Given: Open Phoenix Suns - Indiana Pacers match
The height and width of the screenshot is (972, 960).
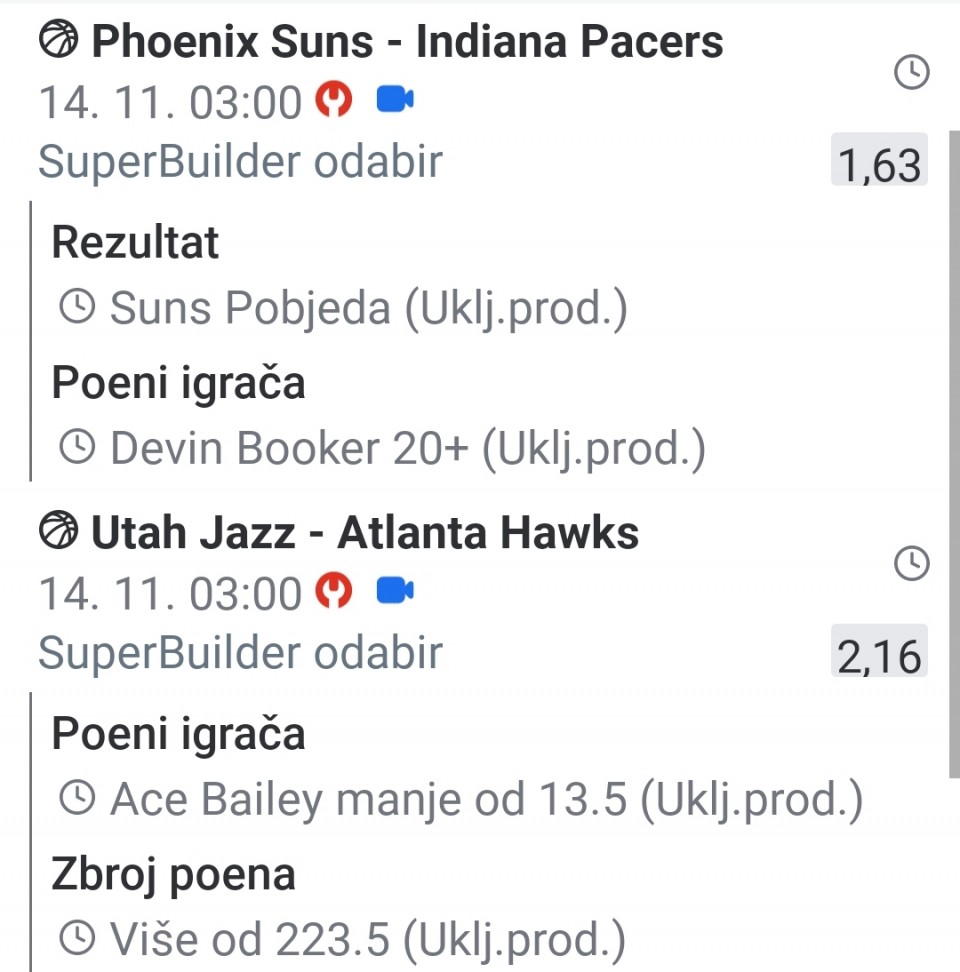Looking at the screenshot, I should pos(407,42).
